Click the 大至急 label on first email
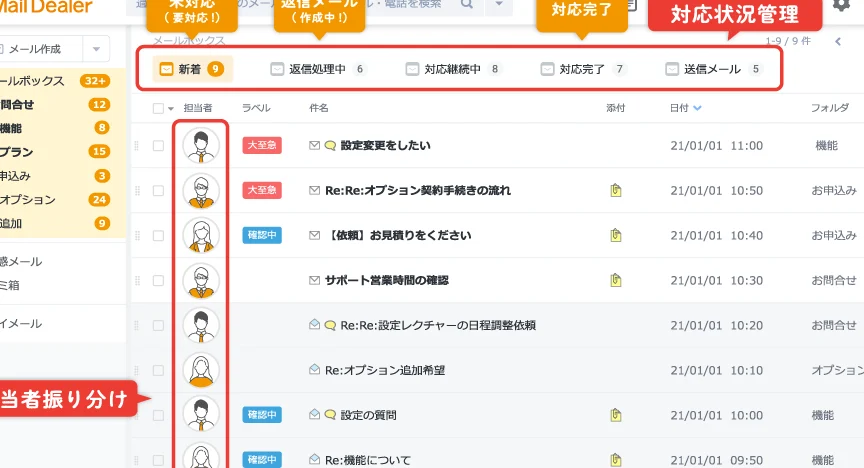The height and width of the screenshot is (468, 864). pos(262,146)
